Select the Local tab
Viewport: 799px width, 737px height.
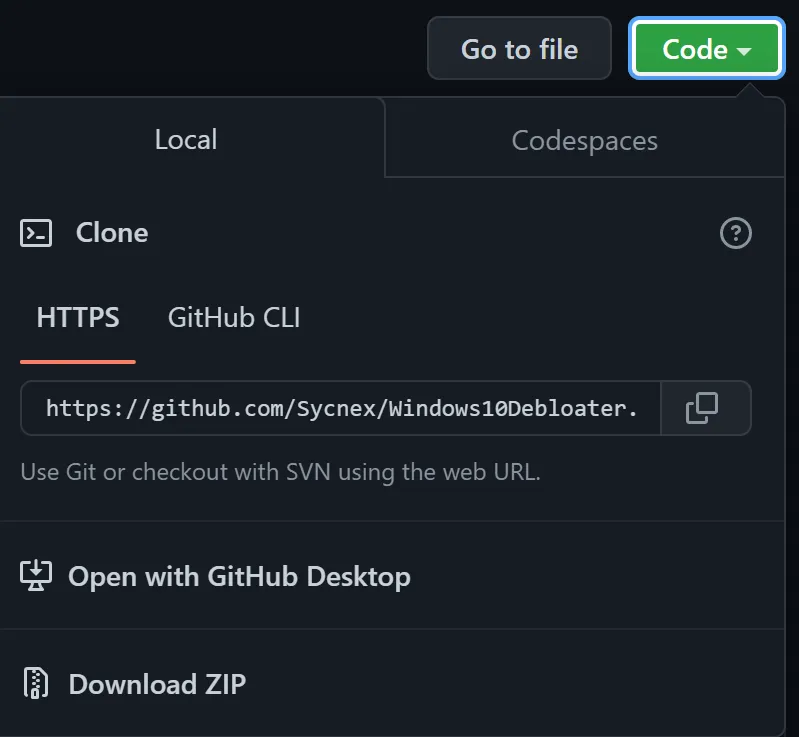[187, 139]
